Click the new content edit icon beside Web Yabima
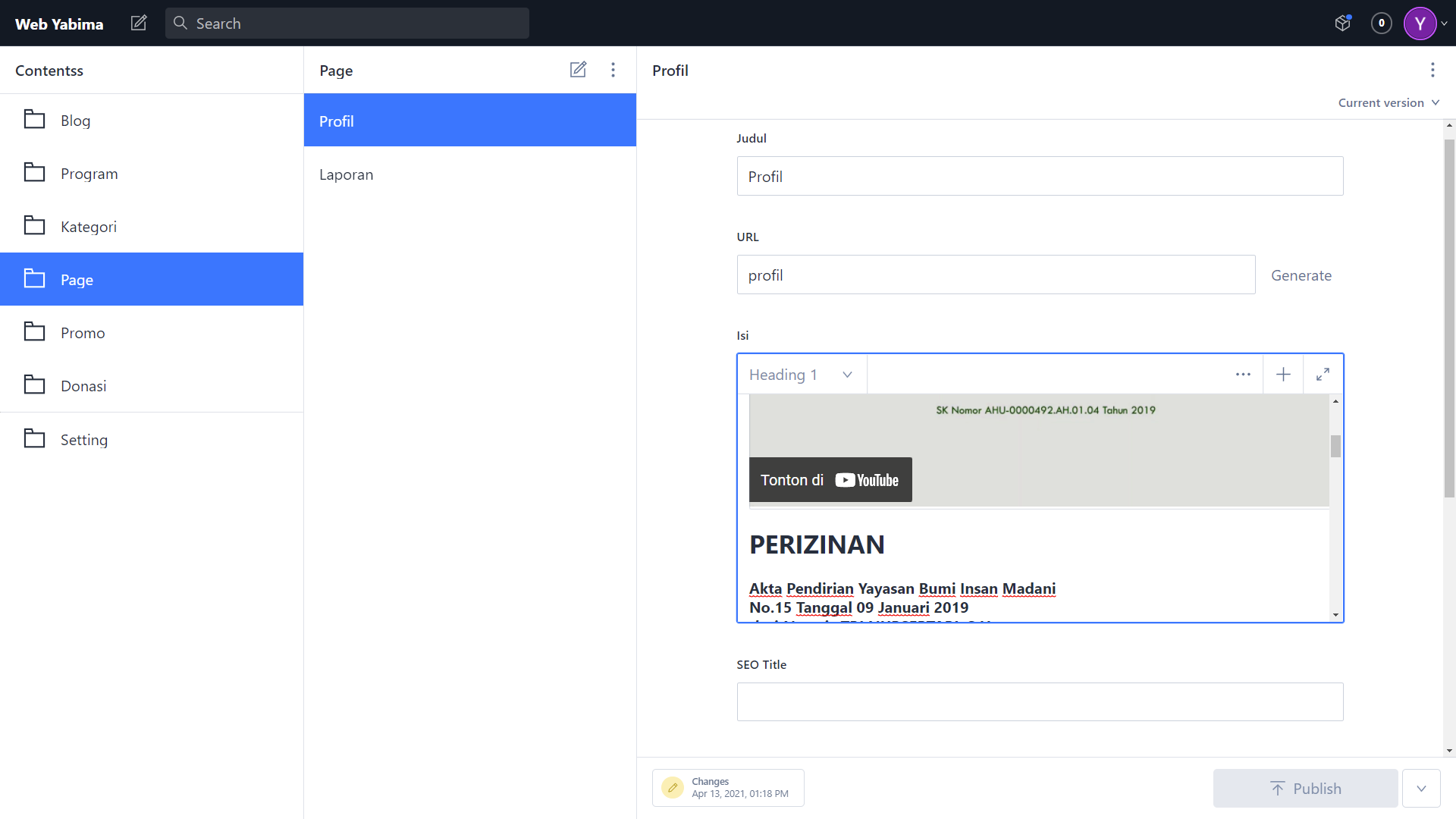 (139, 23)
